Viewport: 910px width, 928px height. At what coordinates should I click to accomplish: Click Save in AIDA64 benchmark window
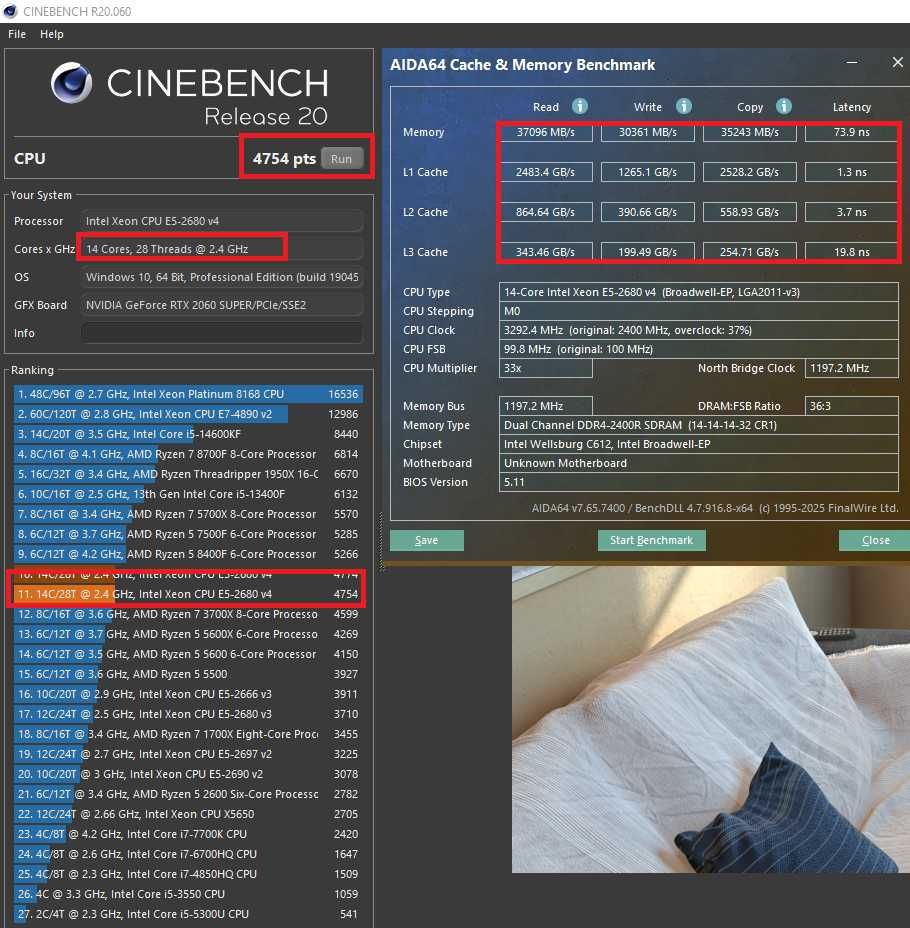(x=427, y=540)
